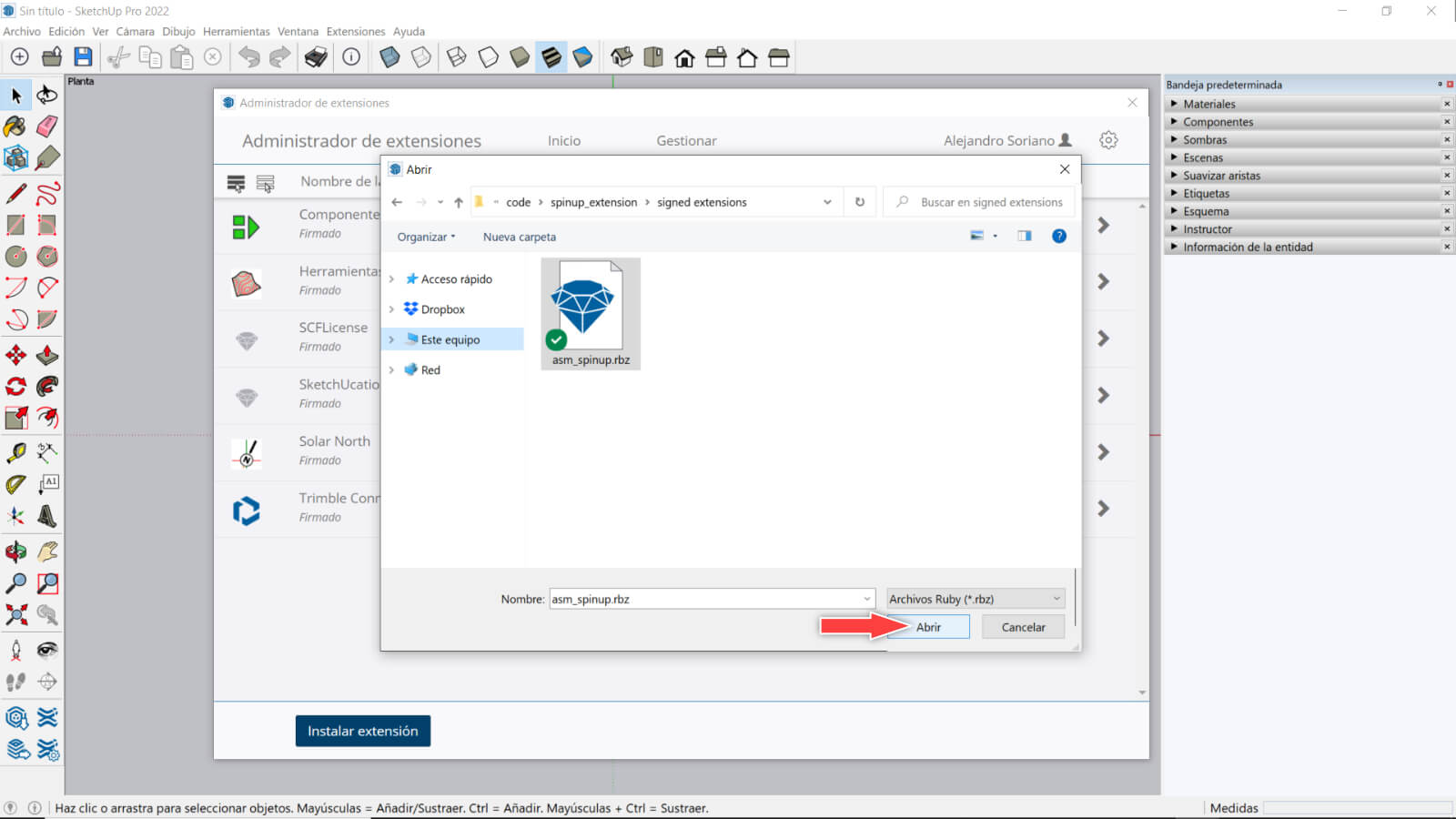This screenshot has height=819, width=1456.
Task: Click the Nueva carpeta button
Action: point(520,237)
